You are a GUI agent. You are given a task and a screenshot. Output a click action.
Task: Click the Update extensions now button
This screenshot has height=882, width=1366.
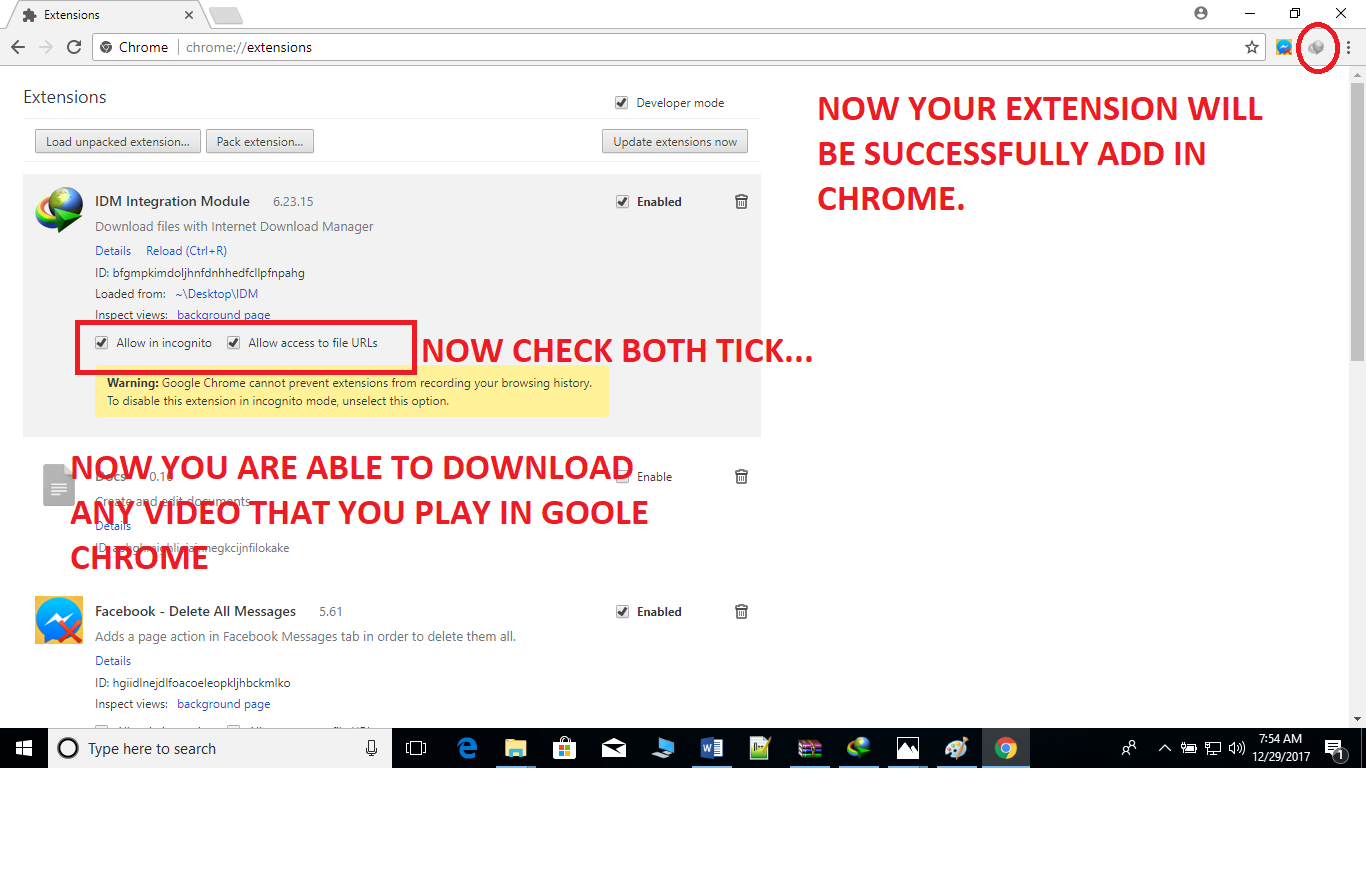(674, 141)
